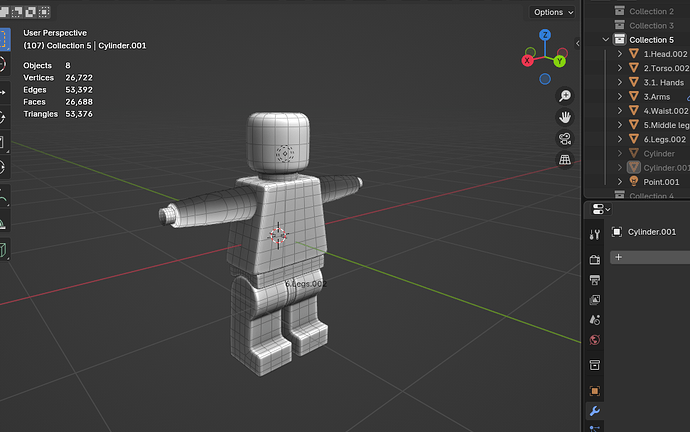Open the Modifiers wrench tab
This screenshot has height=432, width=690.
pyautogui.click(x=595, y=411)
